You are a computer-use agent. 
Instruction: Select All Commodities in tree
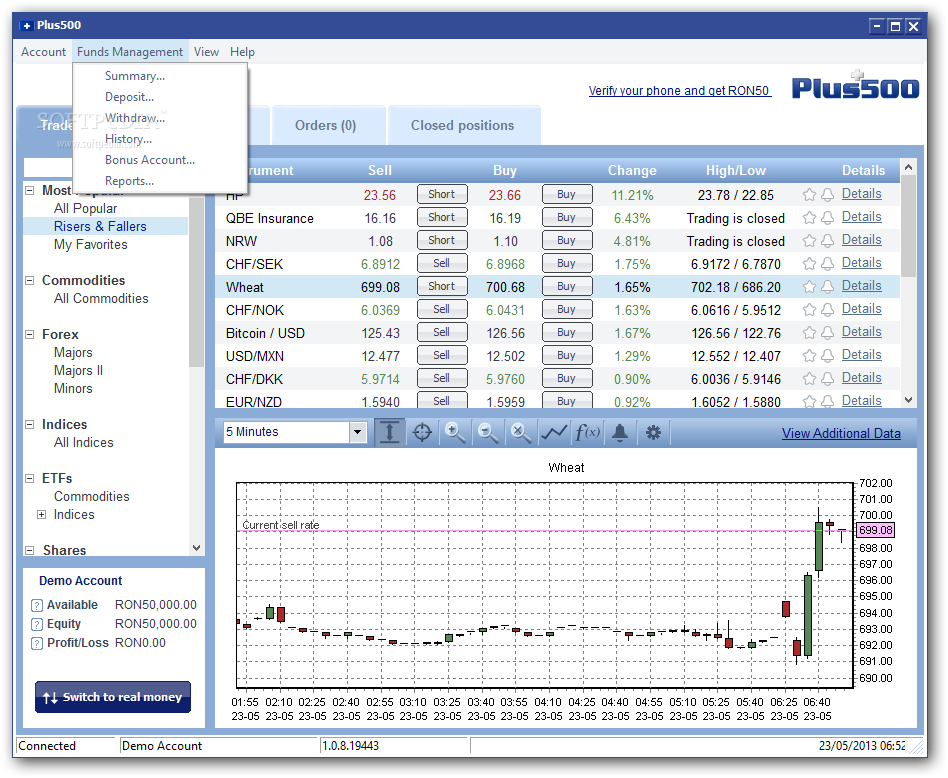[101, 299]
